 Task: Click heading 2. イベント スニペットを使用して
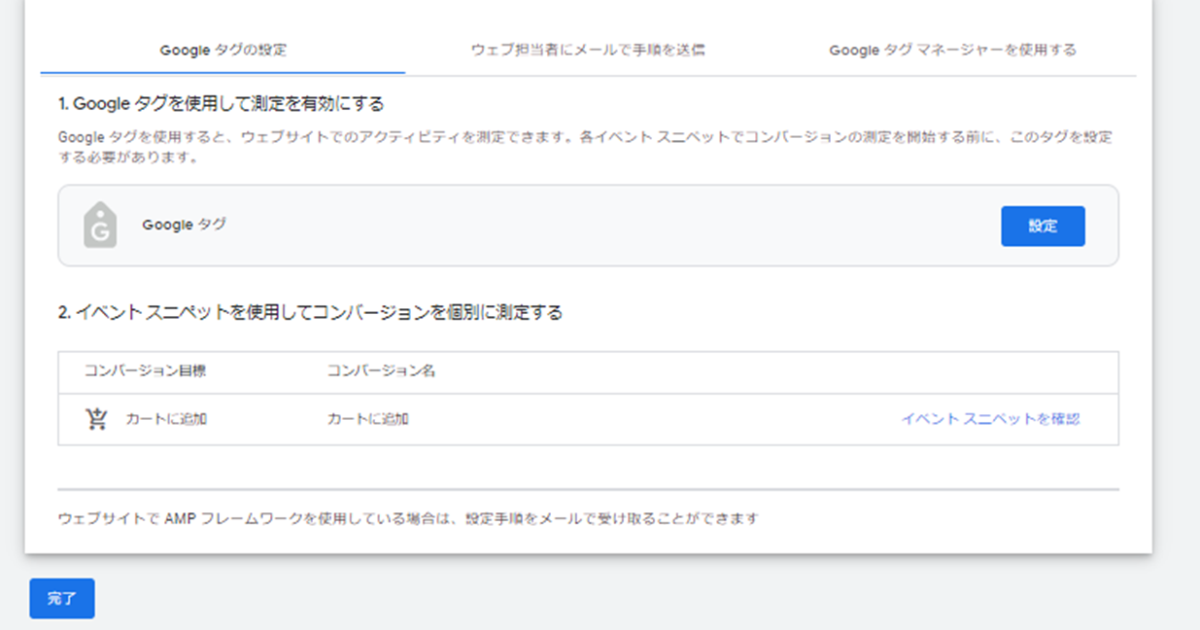310,312
